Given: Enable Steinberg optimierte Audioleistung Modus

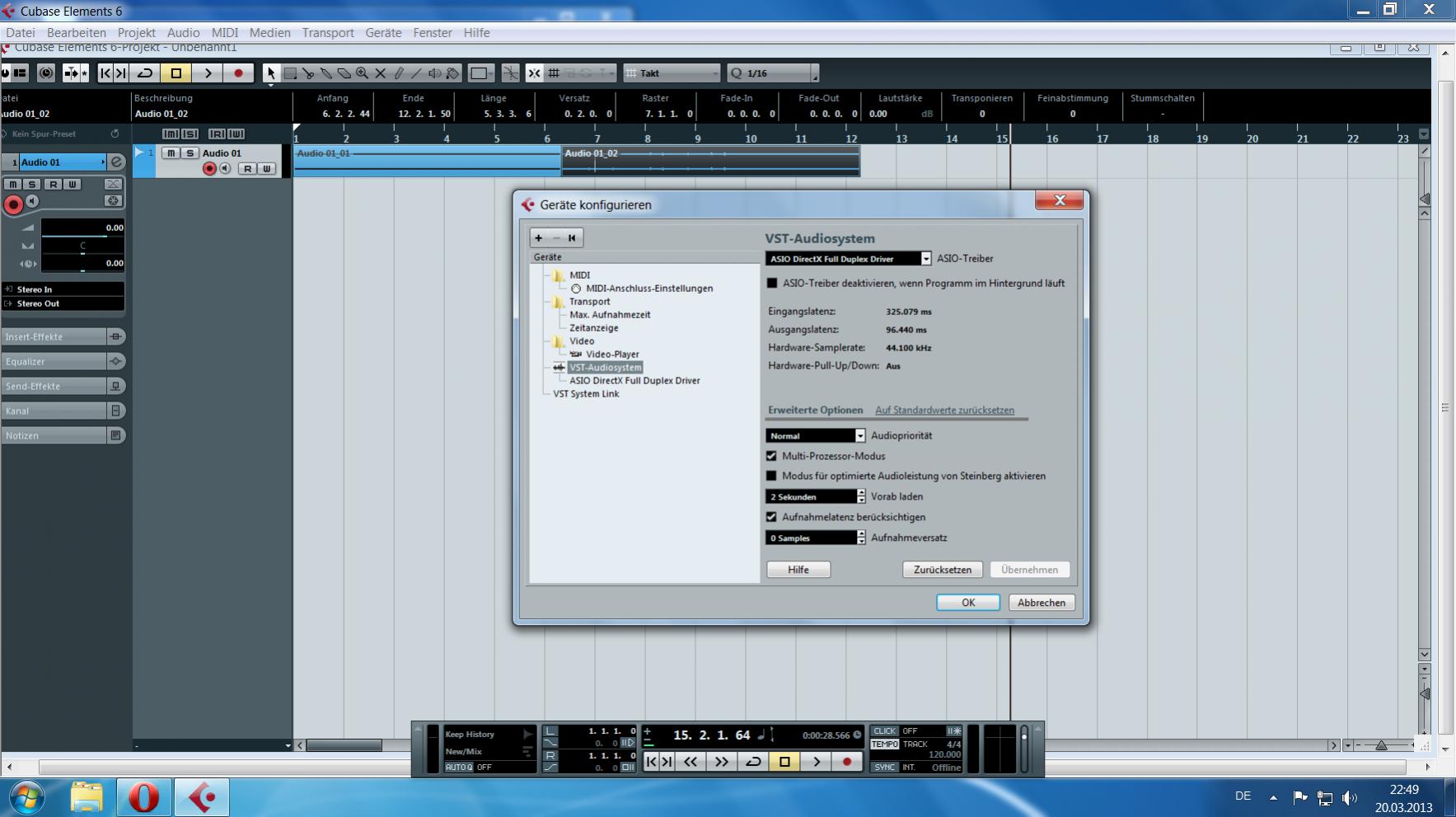Looking at the screenshot, I should (x=771, y=476).
